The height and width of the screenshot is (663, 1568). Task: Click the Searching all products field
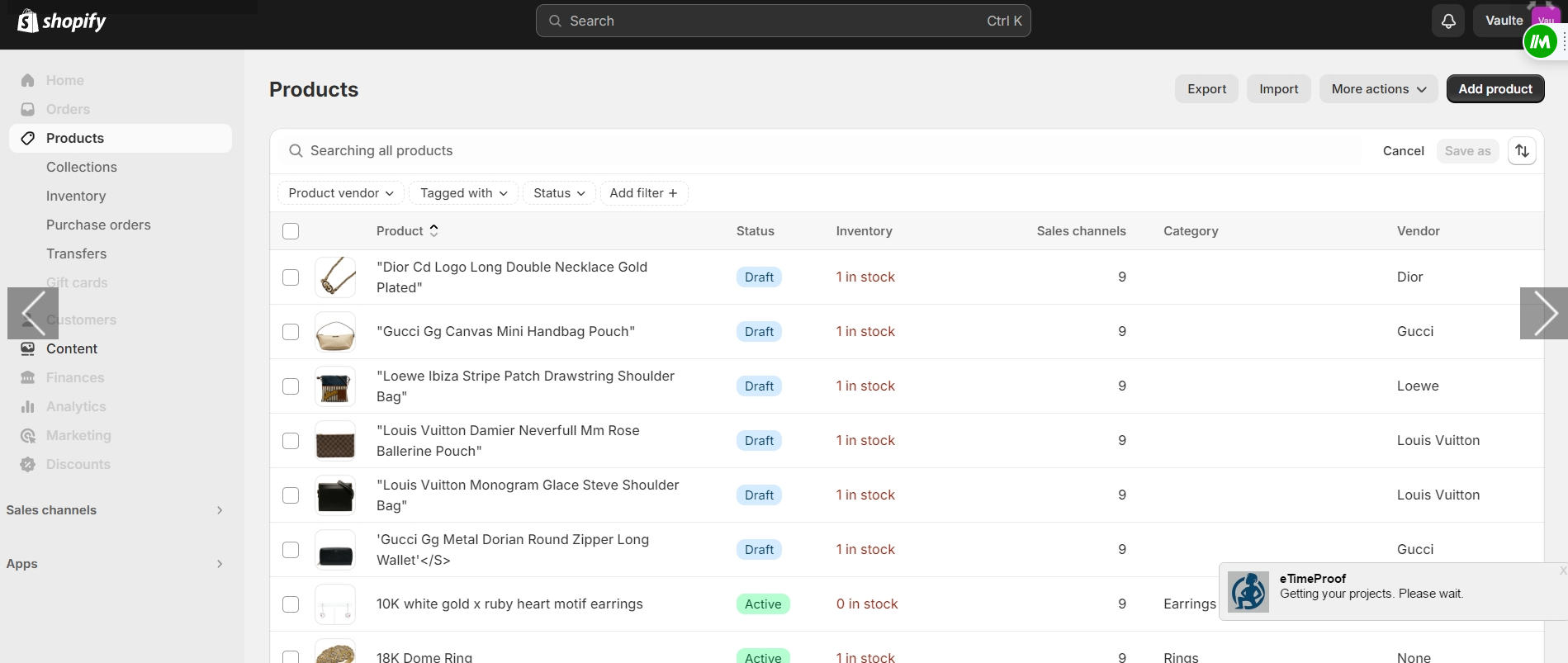[826, 150]
